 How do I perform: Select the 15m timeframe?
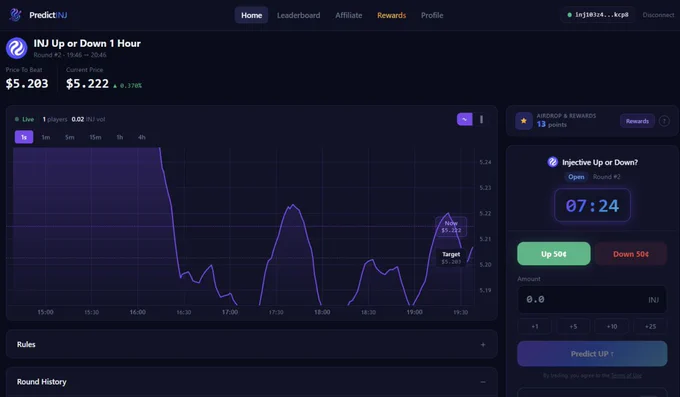pyautogui.click(x=95, y=137)
